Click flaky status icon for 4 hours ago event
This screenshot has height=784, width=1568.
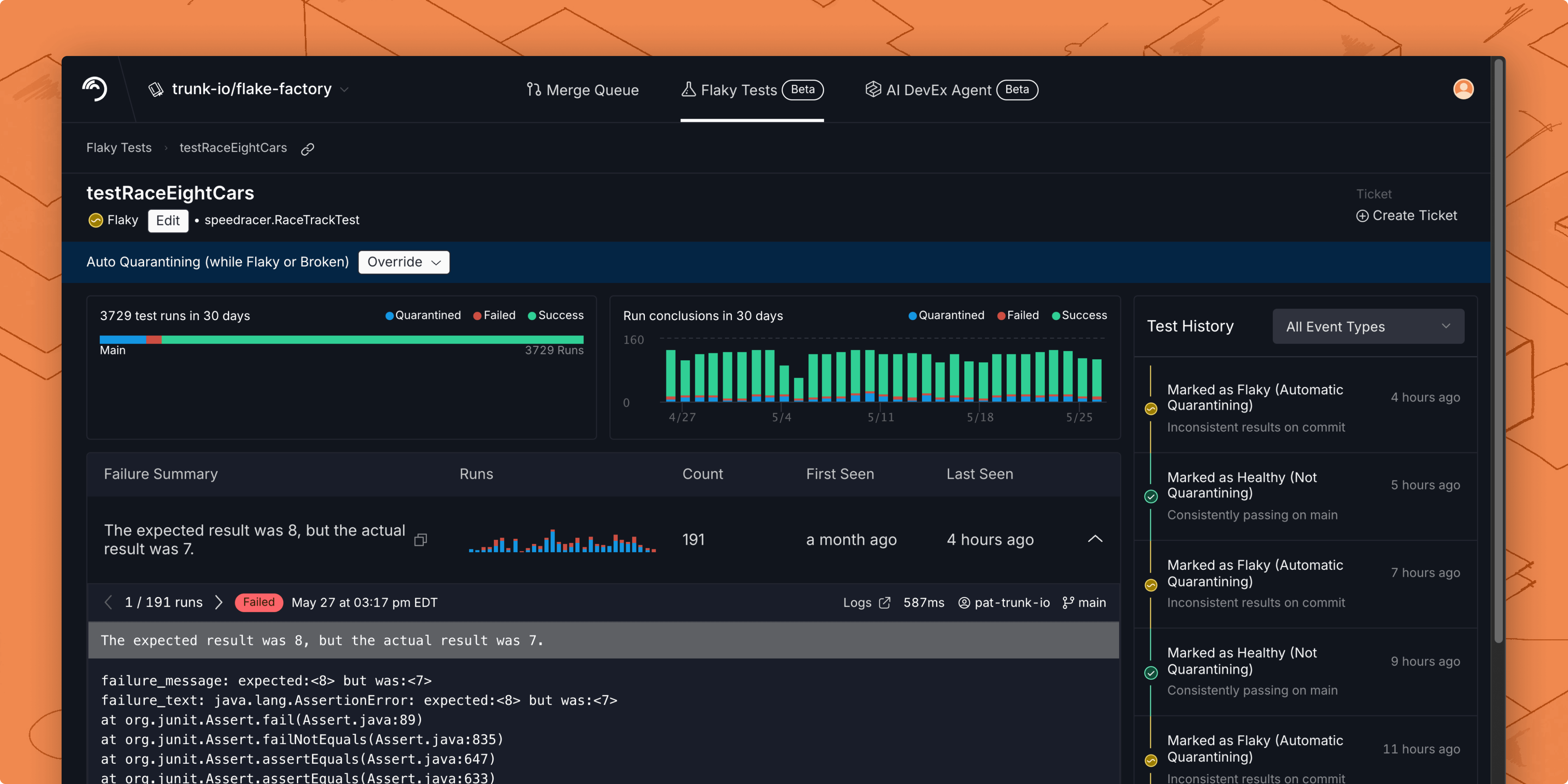(1151, 409)
